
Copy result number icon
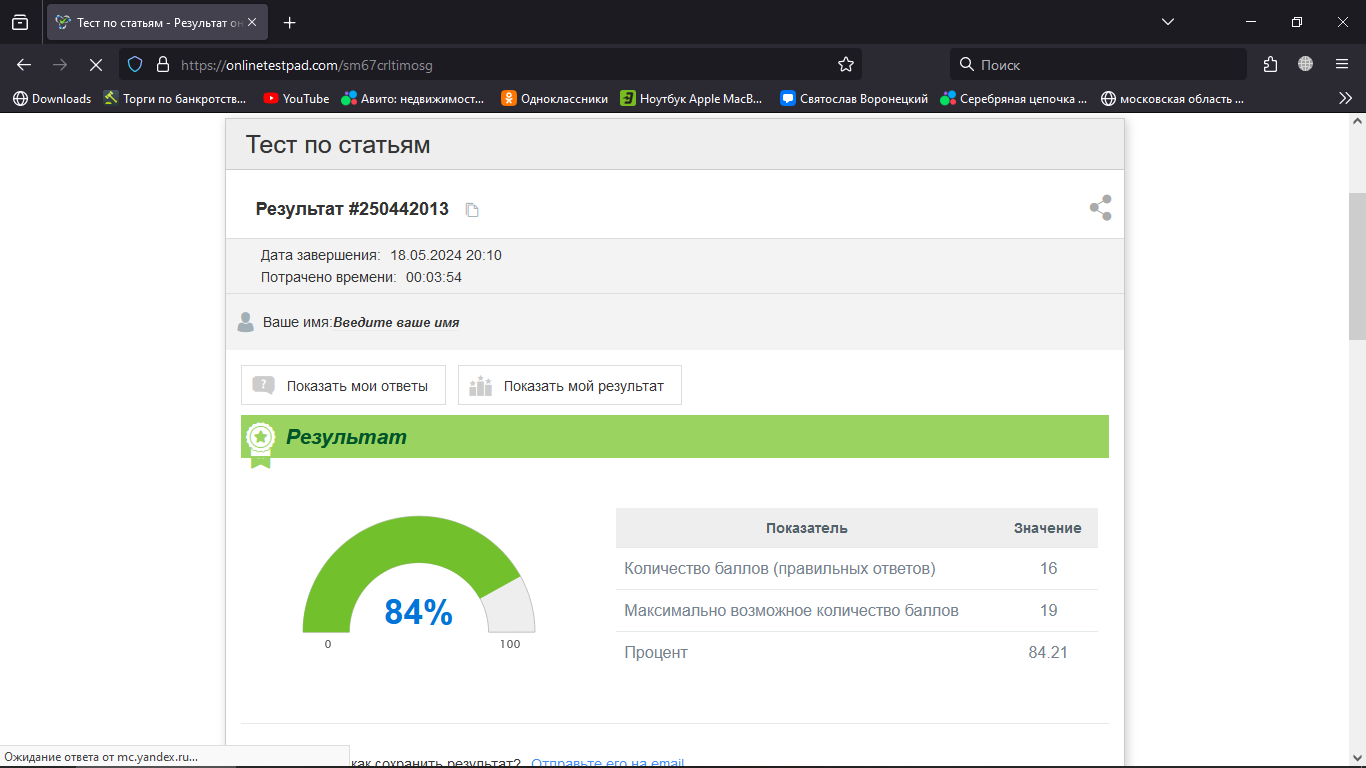tap(472, 210)
